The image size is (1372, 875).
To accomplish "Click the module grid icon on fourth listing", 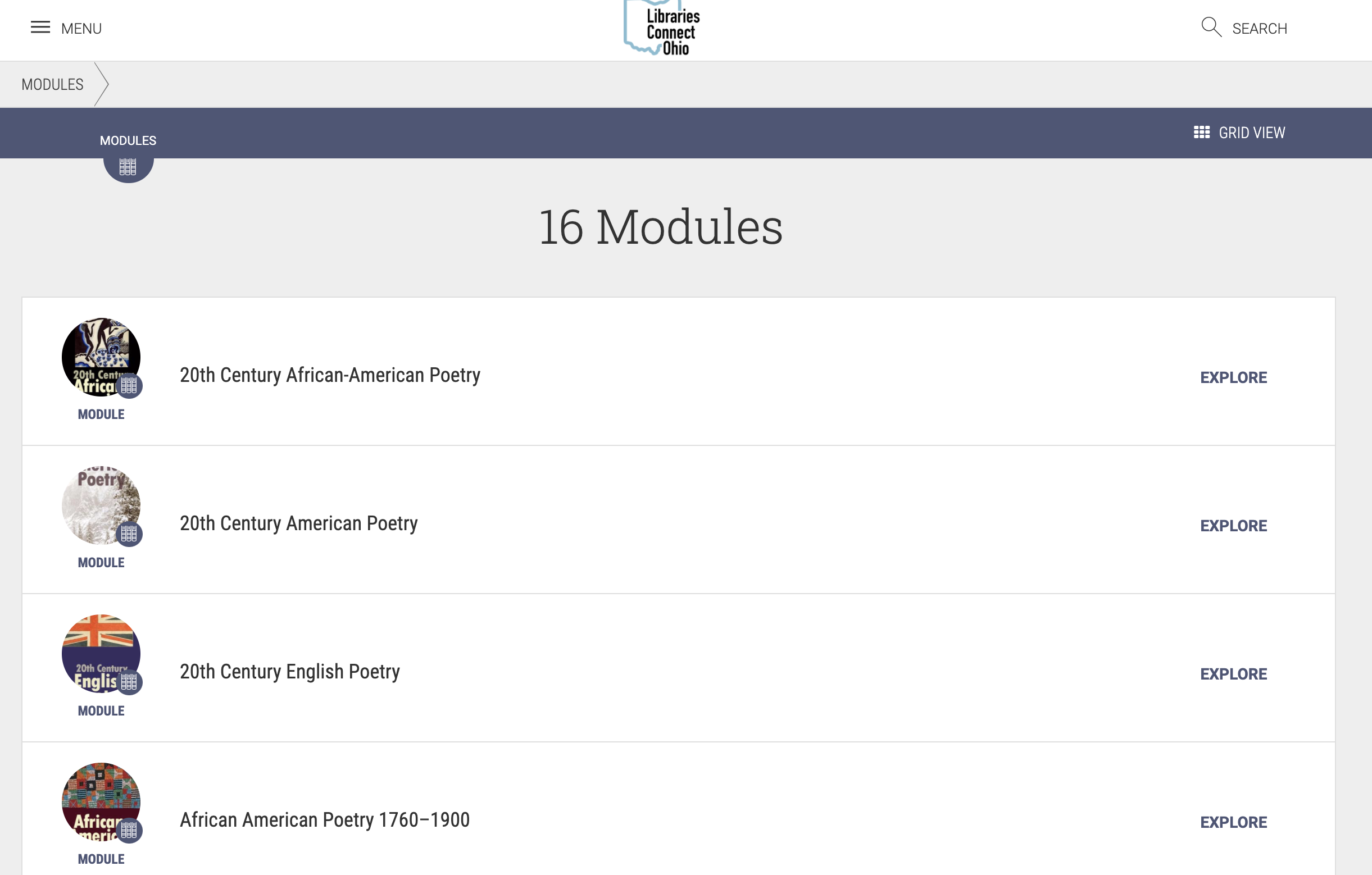I will pyautogui.click(x=129, y=831).
